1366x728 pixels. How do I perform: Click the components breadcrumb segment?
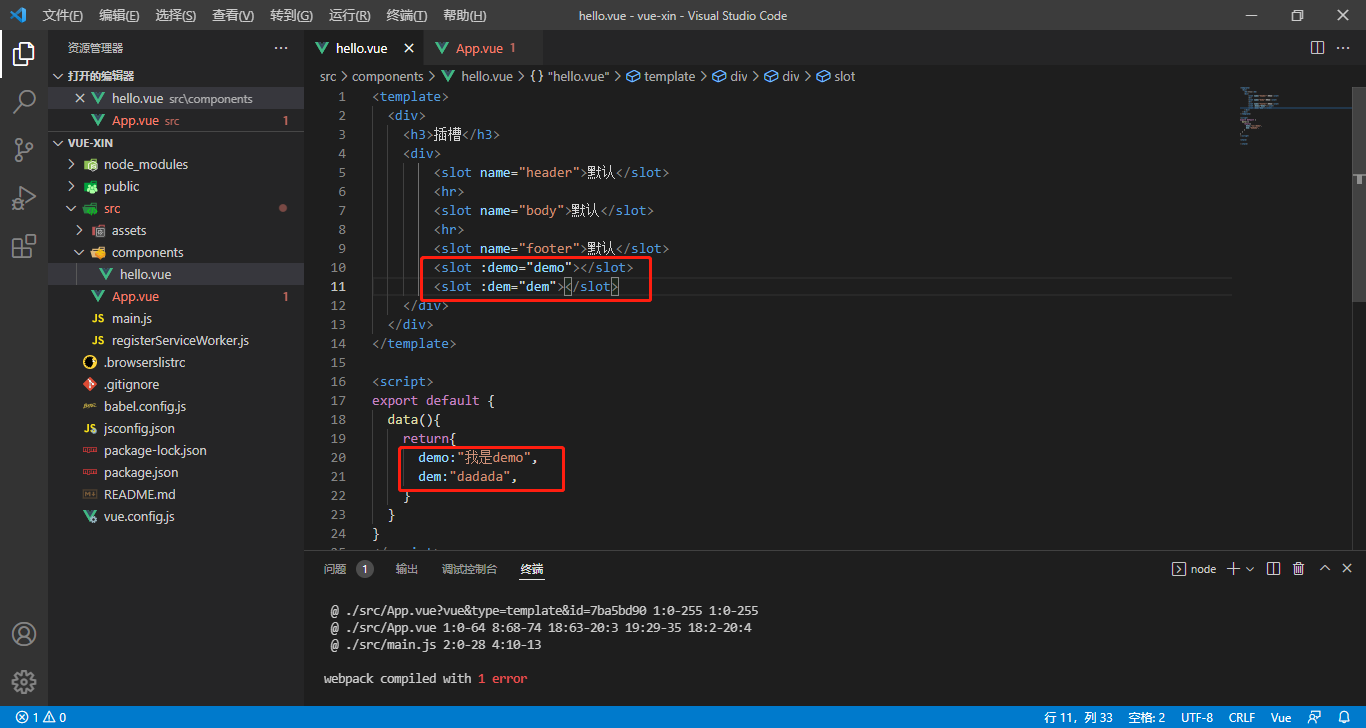point(388,76)
